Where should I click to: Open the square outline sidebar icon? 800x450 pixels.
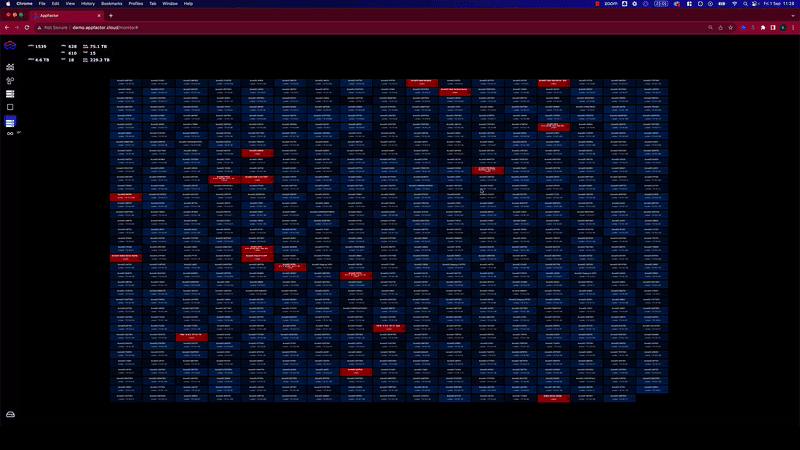click(10, 107)
